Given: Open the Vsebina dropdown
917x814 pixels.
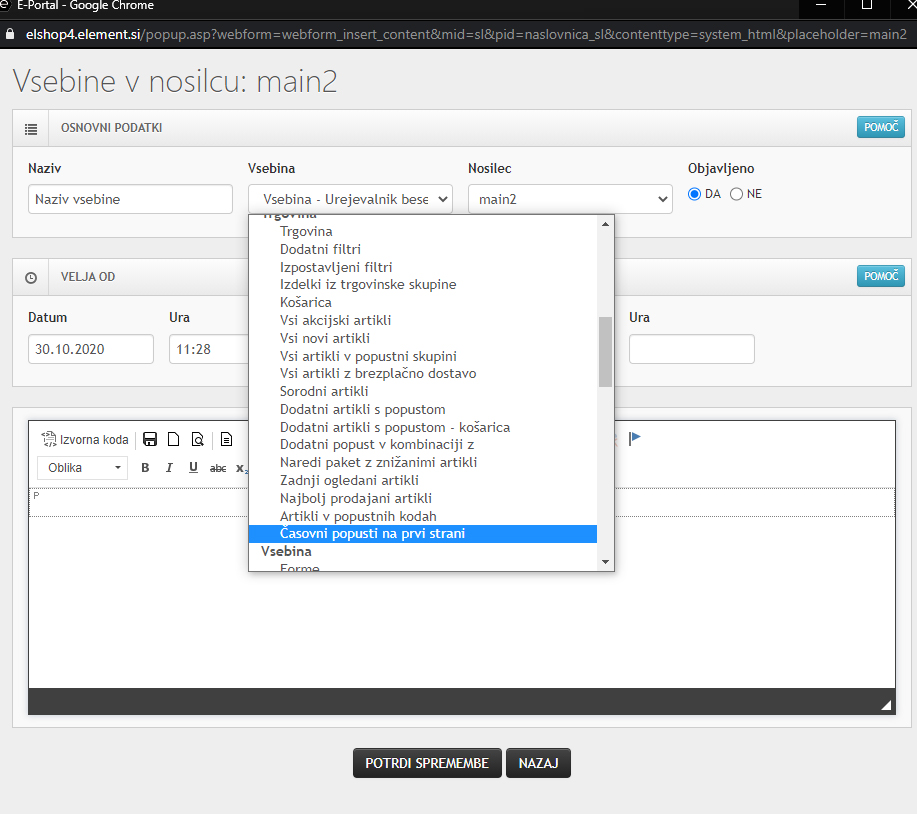Looking at the screenshot, I should 350,199.
